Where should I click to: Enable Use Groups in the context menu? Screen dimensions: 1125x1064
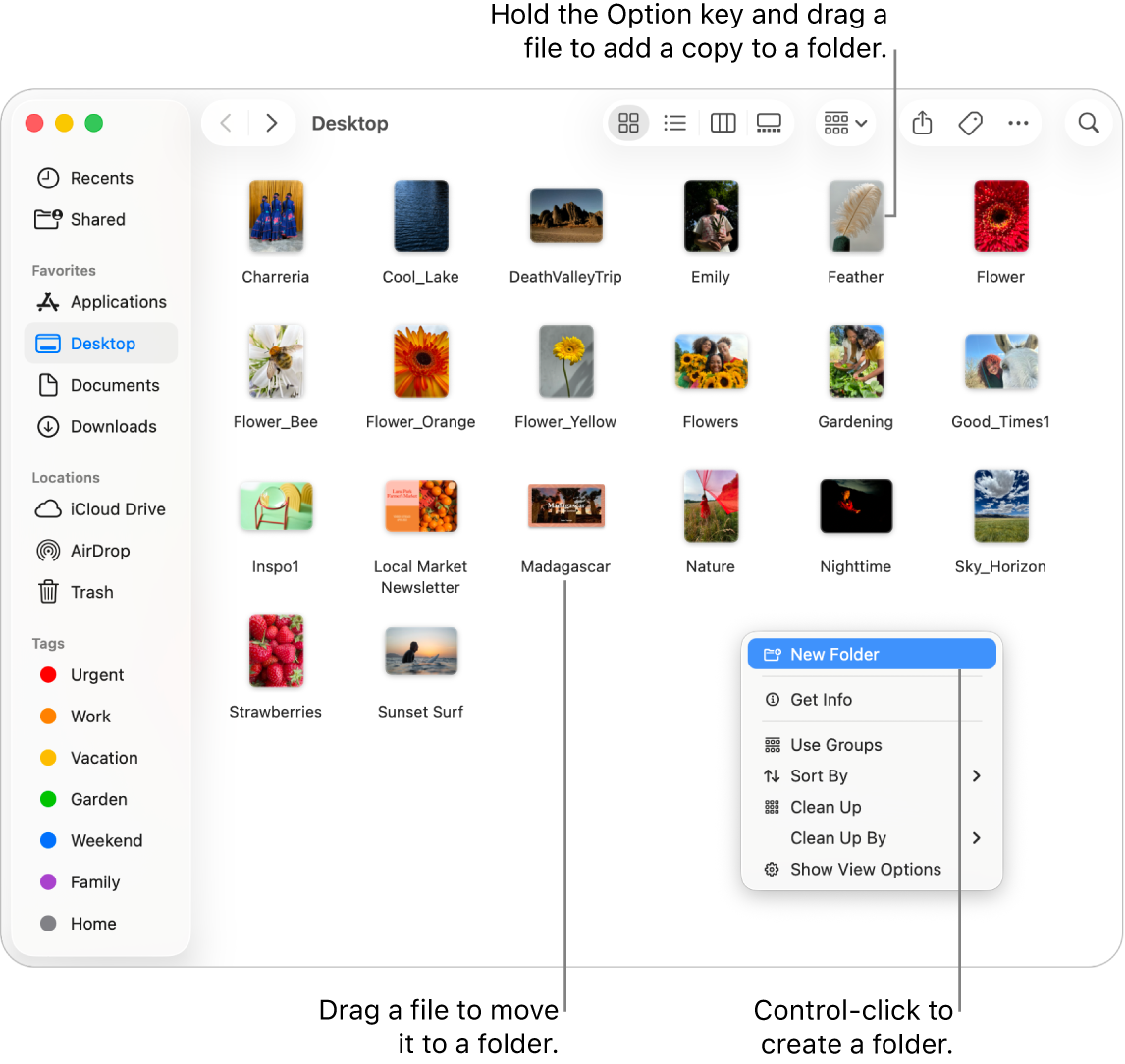[x=834, y=745]
